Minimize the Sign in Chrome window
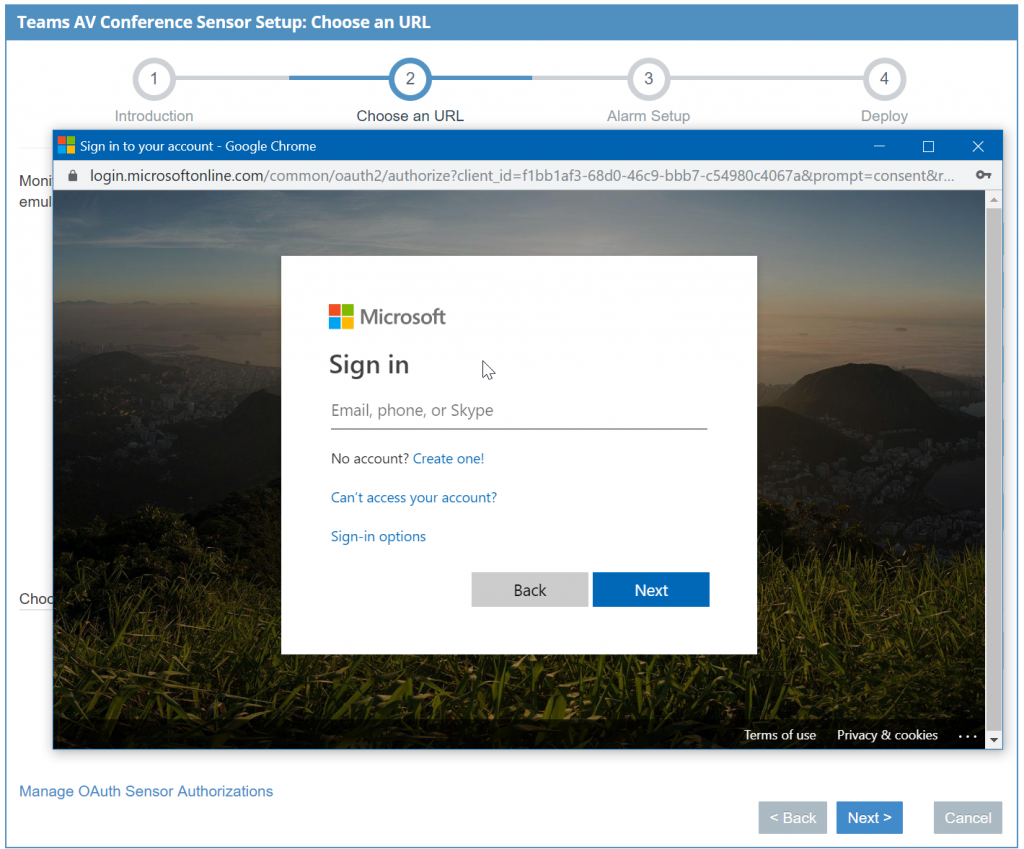Viewport: 1024px width, 849px height. coord(879,146)
